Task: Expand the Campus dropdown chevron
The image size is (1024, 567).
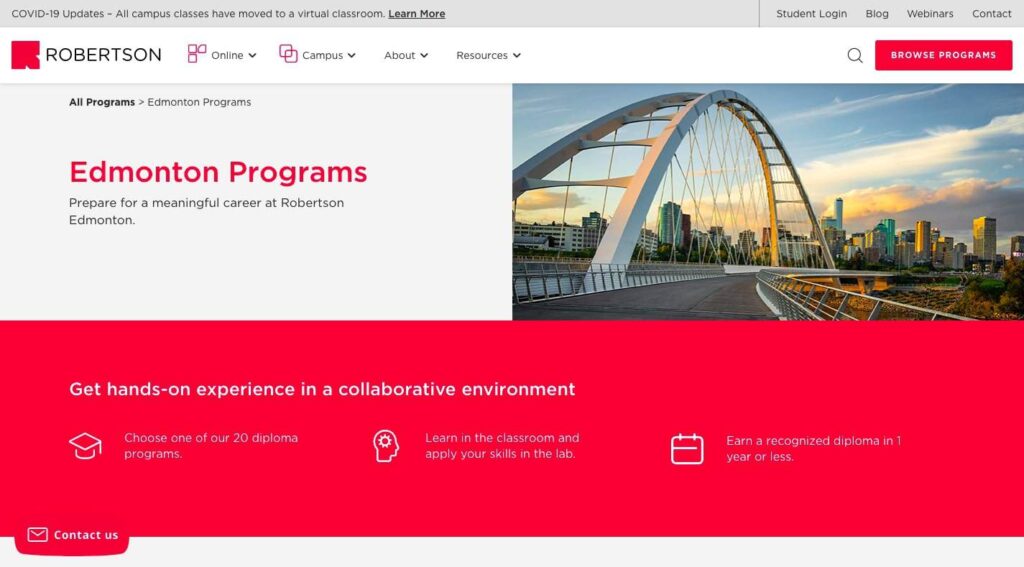Action: 351,56
